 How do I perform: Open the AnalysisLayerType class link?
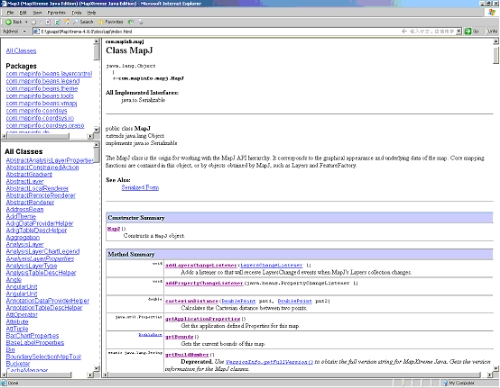coord(31,266)
